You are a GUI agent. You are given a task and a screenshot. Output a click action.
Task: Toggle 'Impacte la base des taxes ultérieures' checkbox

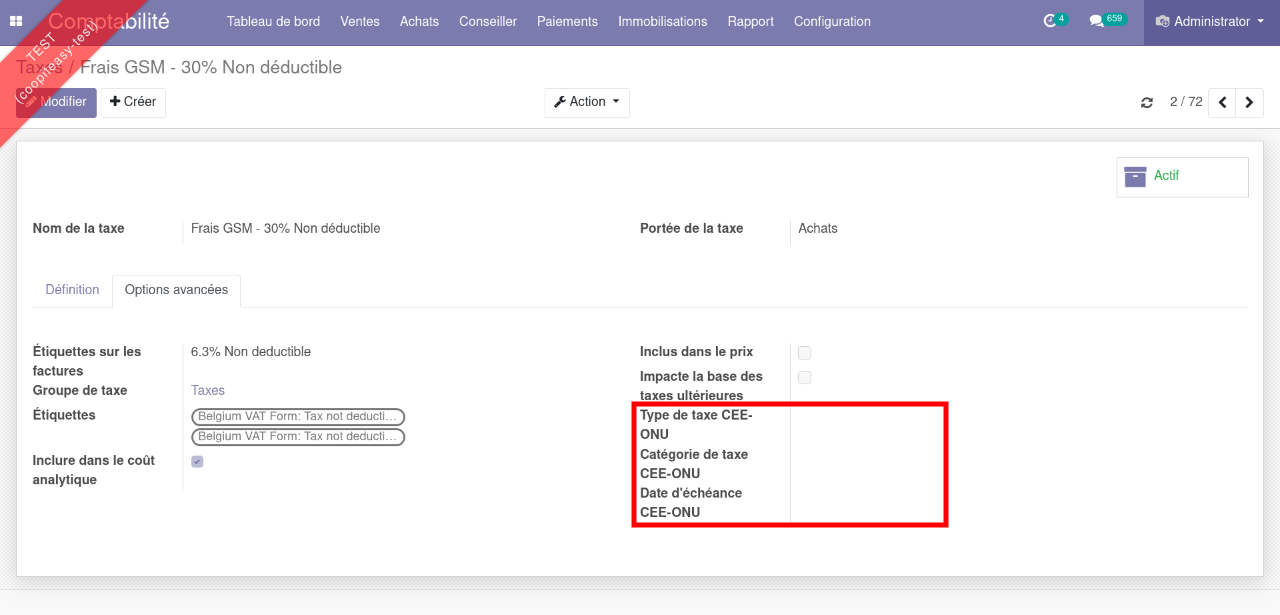(805, 377)
